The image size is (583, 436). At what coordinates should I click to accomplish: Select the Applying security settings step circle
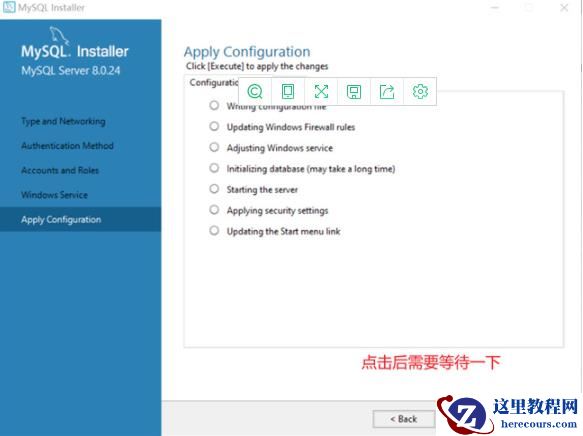214,210
